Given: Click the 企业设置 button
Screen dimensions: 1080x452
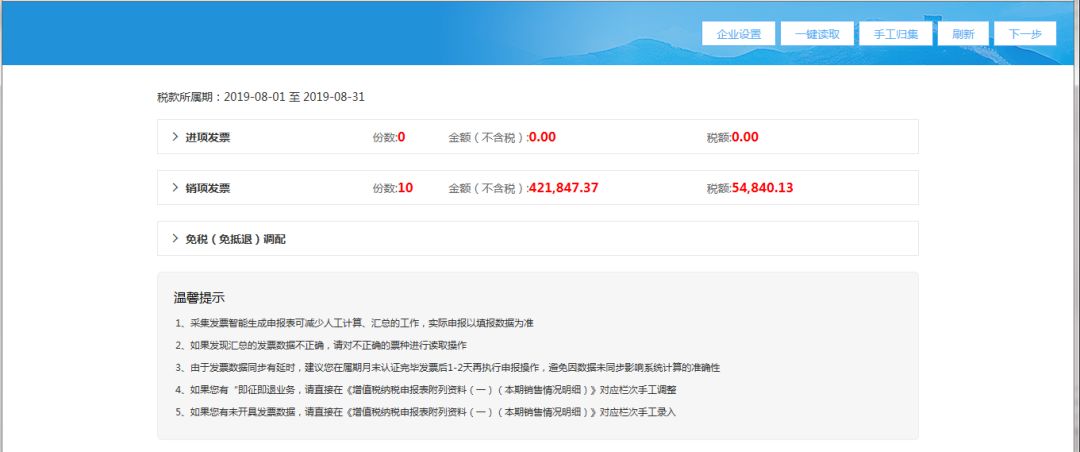Looking at the screenshot, I should pyautogui.click(x=739, y=34).
